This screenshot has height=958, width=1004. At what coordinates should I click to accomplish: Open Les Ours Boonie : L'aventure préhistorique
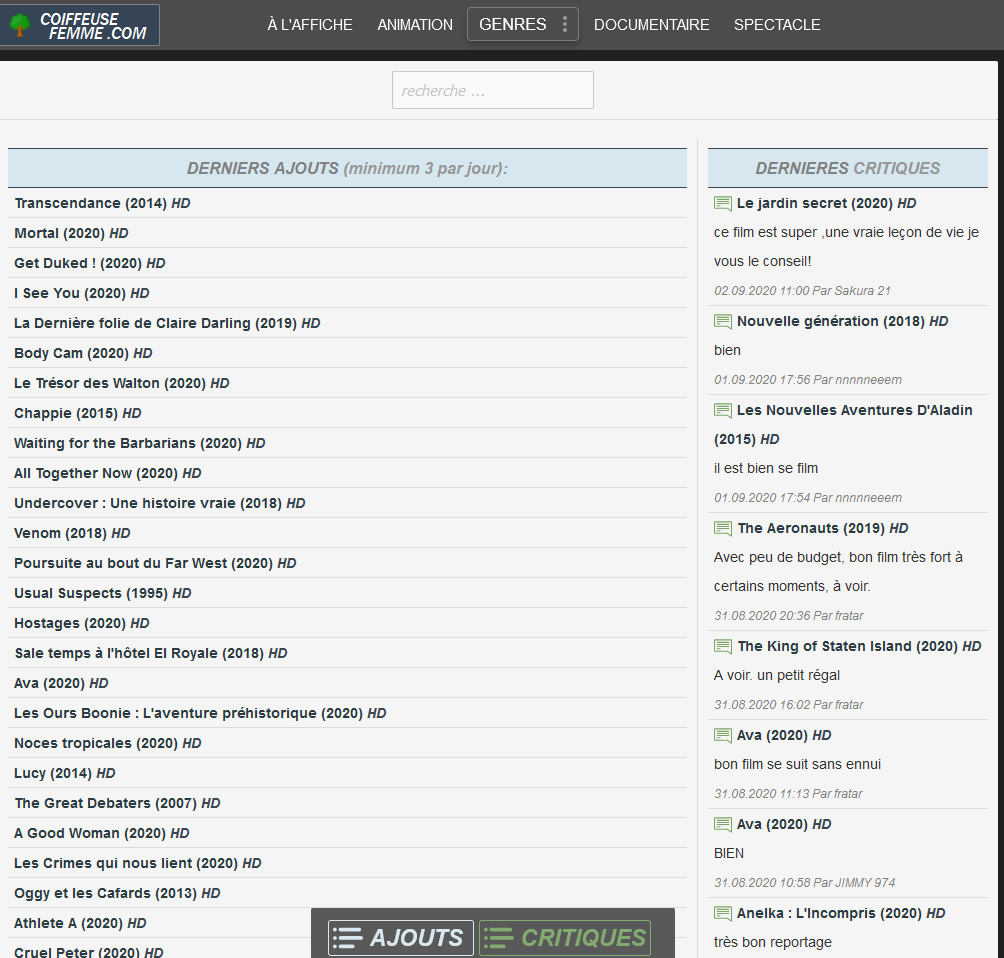tap(200, 714)
